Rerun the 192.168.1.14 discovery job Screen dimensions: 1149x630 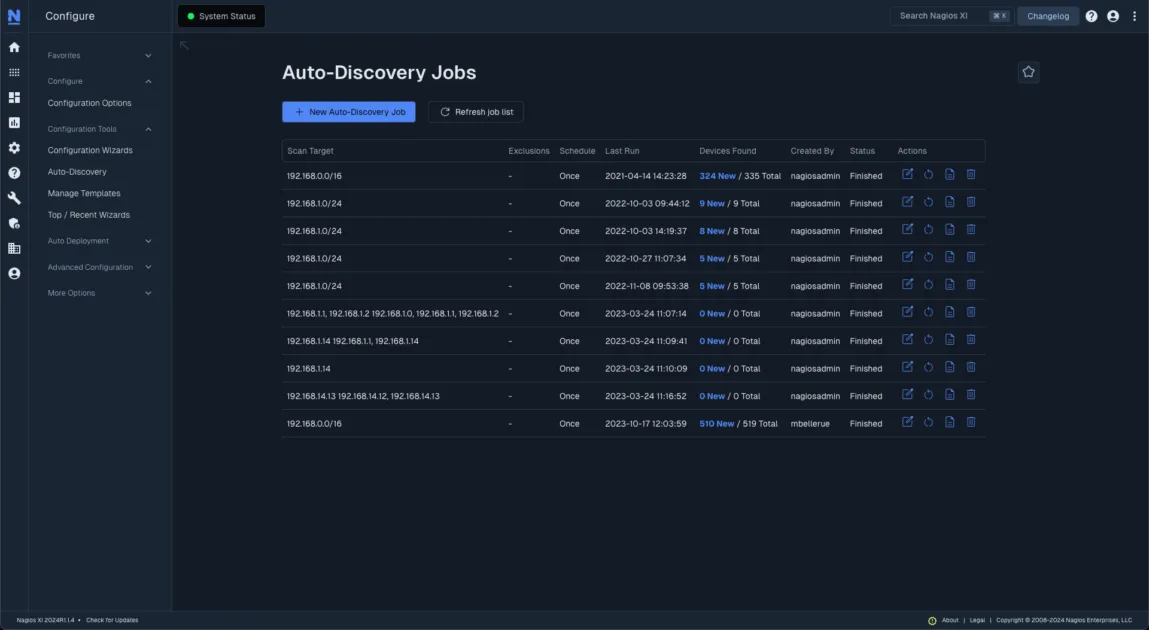[928, 366]
